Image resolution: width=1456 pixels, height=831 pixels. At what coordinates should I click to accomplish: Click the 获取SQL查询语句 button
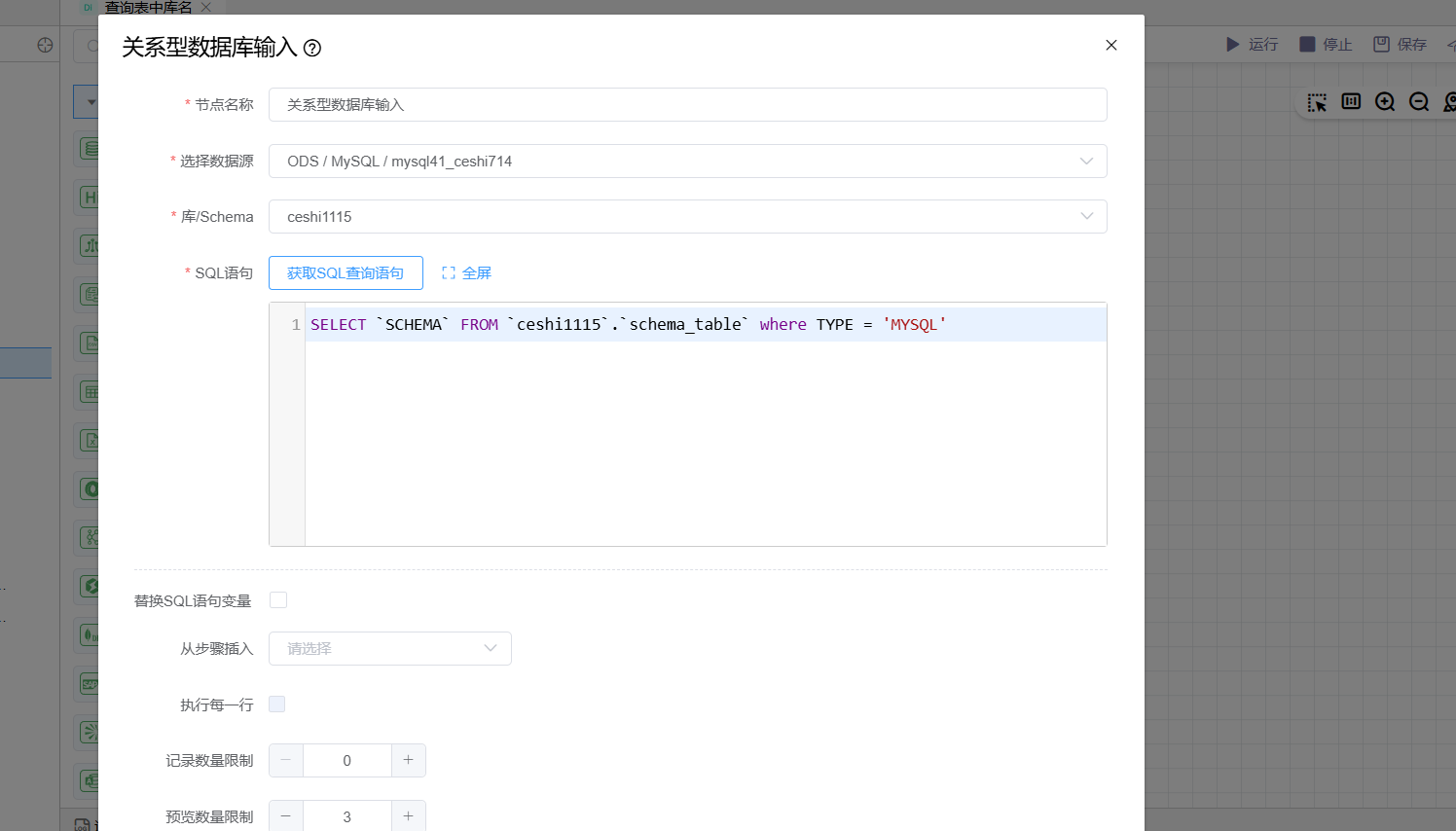346,272
